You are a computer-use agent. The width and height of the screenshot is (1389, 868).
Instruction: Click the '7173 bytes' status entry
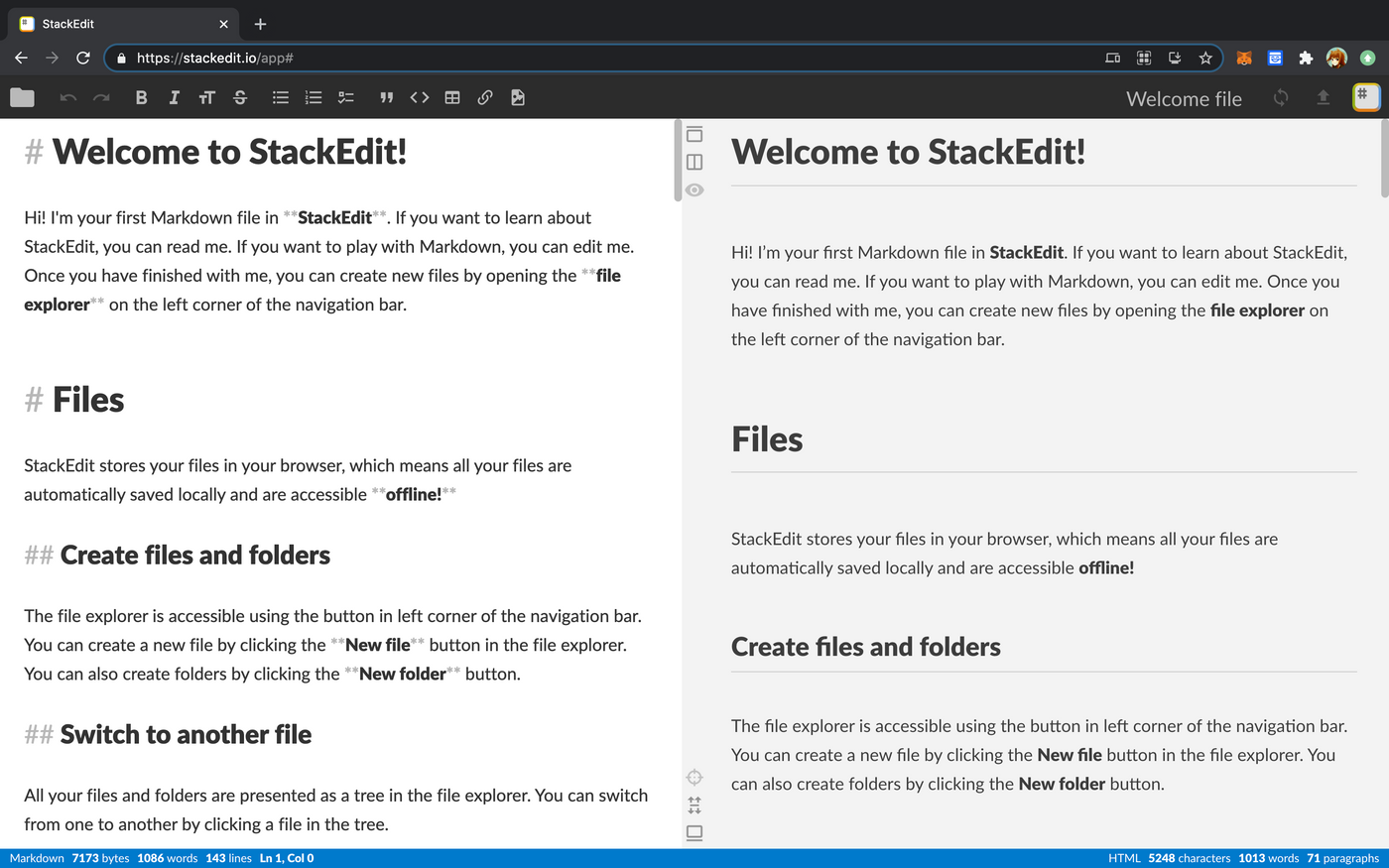click(100, 858)
